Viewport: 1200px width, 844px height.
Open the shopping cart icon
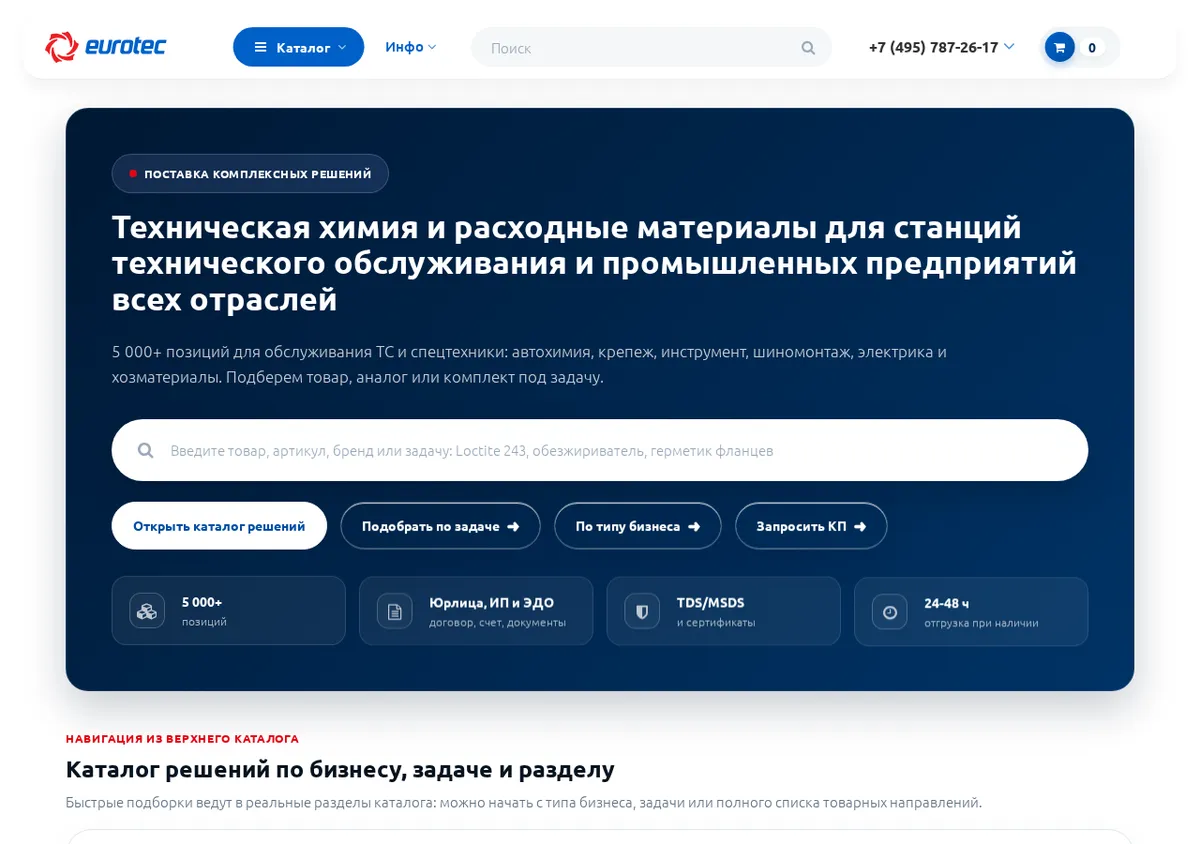pos(1060,47)
